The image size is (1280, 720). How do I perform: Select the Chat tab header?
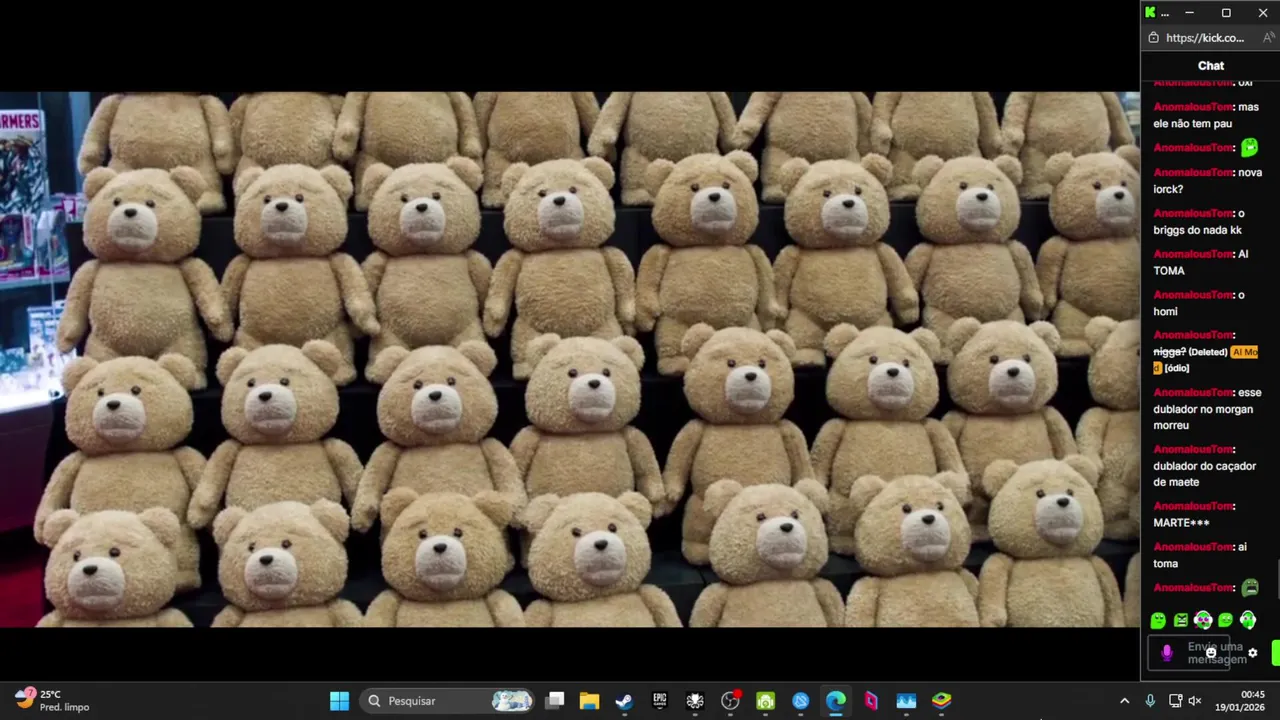(x=1211, y=66)
